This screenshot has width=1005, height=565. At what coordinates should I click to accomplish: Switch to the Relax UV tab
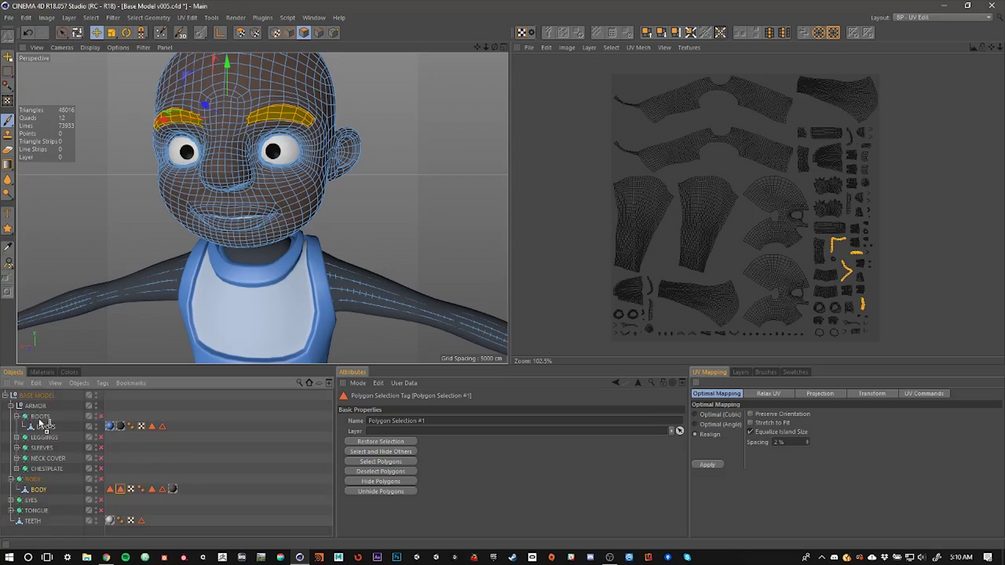point(768,393)
